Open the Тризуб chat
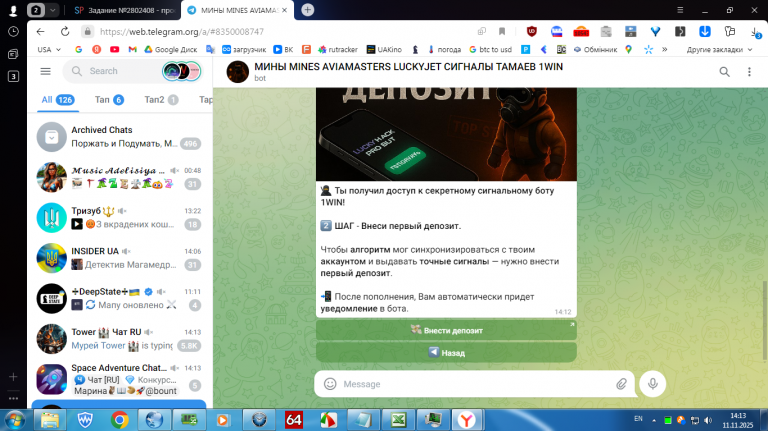 tap(120, 217)
